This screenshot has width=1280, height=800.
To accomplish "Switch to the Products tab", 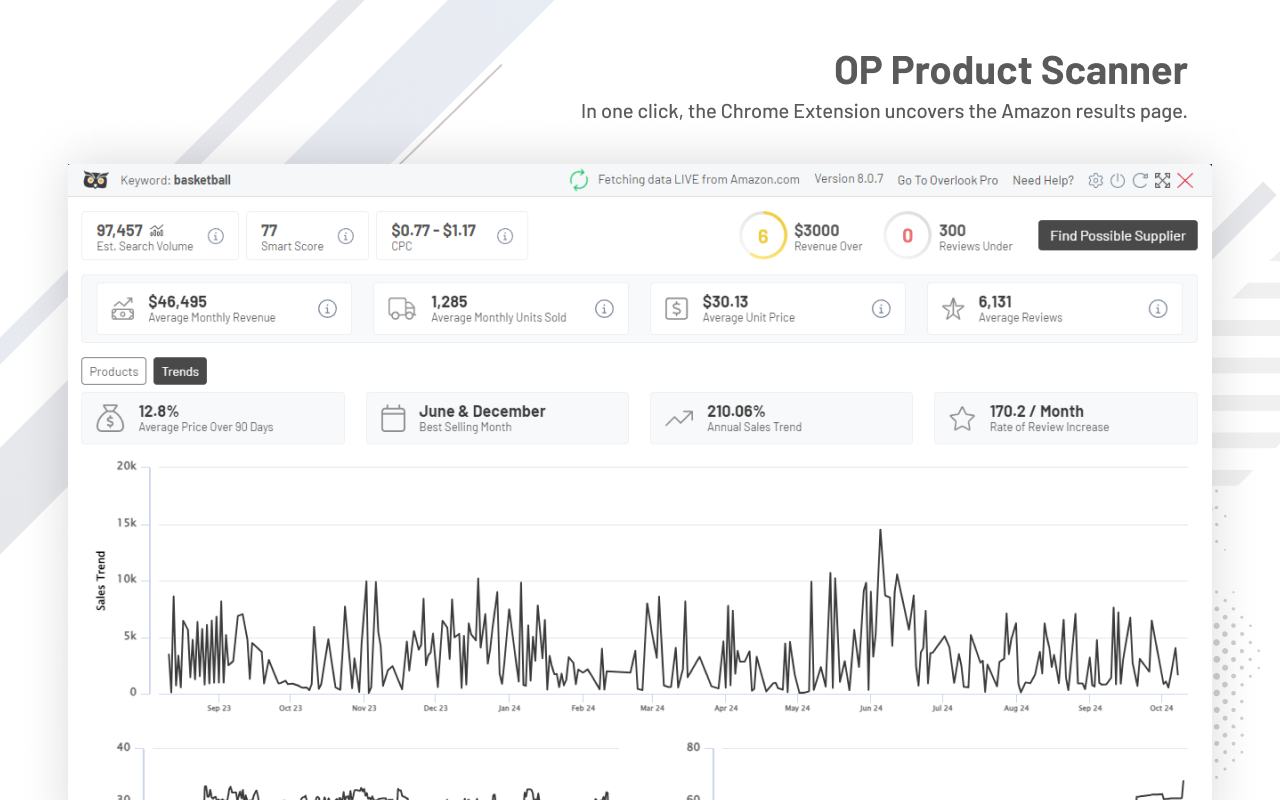I will click(x=113, y=371).
